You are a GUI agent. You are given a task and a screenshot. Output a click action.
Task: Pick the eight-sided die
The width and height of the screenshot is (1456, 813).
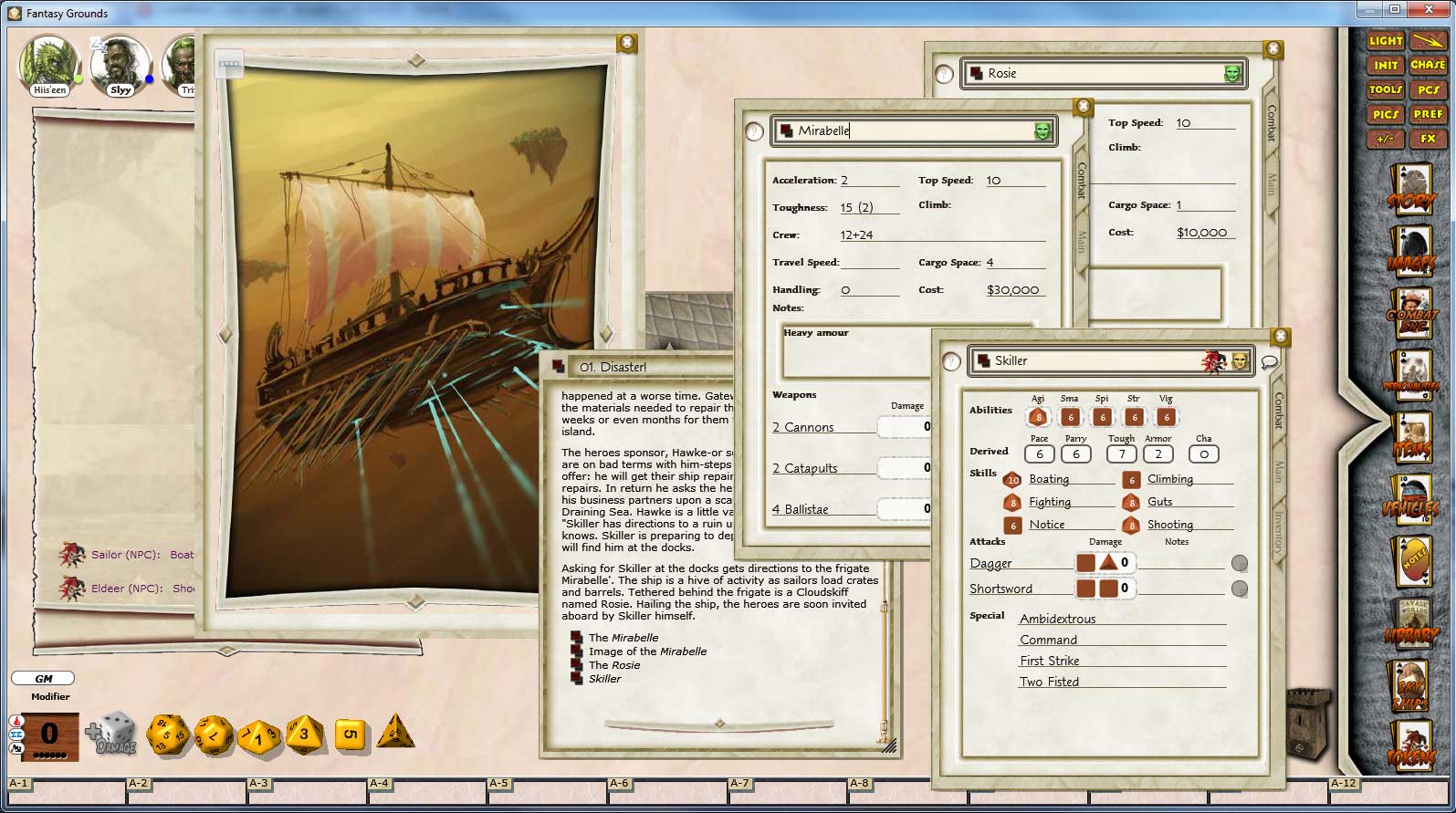[304, 734]
